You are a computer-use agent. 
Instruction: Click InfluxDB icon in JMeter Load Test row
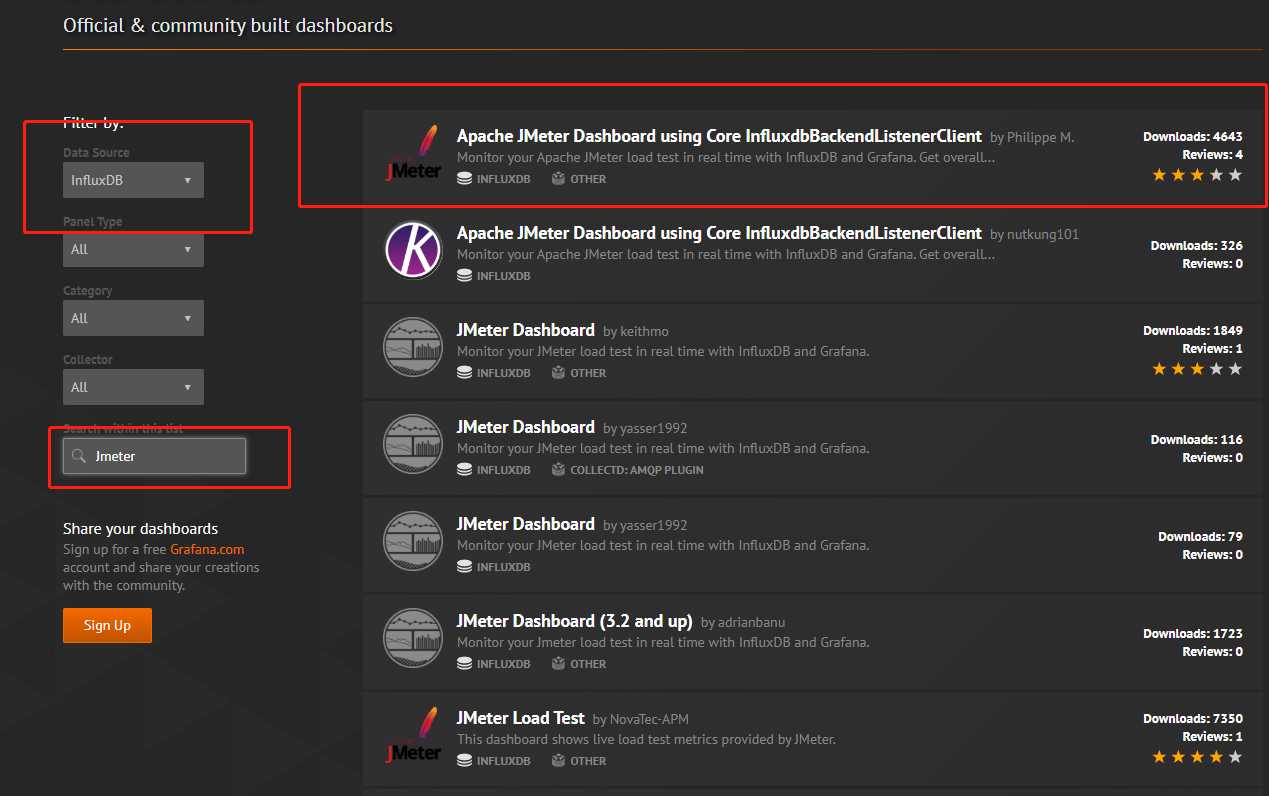coord(464,761)
